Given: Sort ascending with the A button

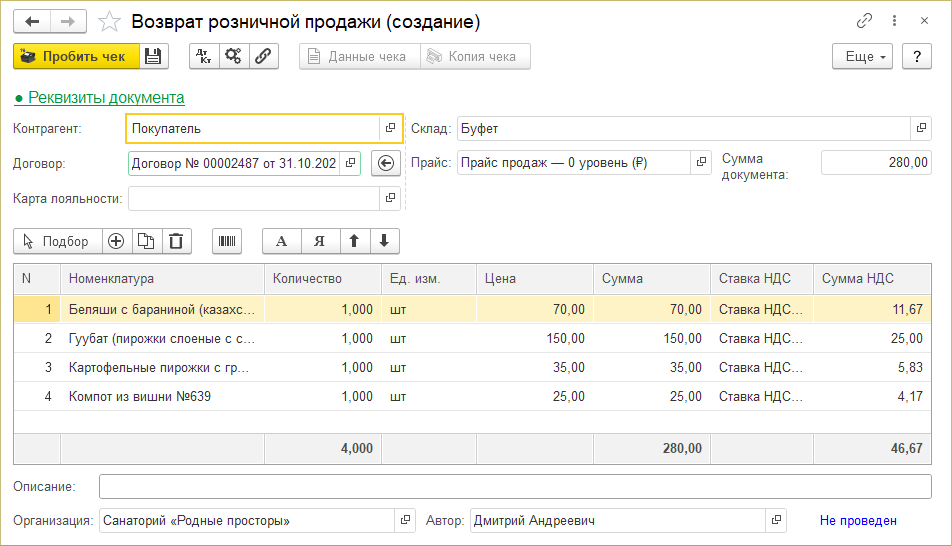Looking at the screenshot, I should 281,241.
